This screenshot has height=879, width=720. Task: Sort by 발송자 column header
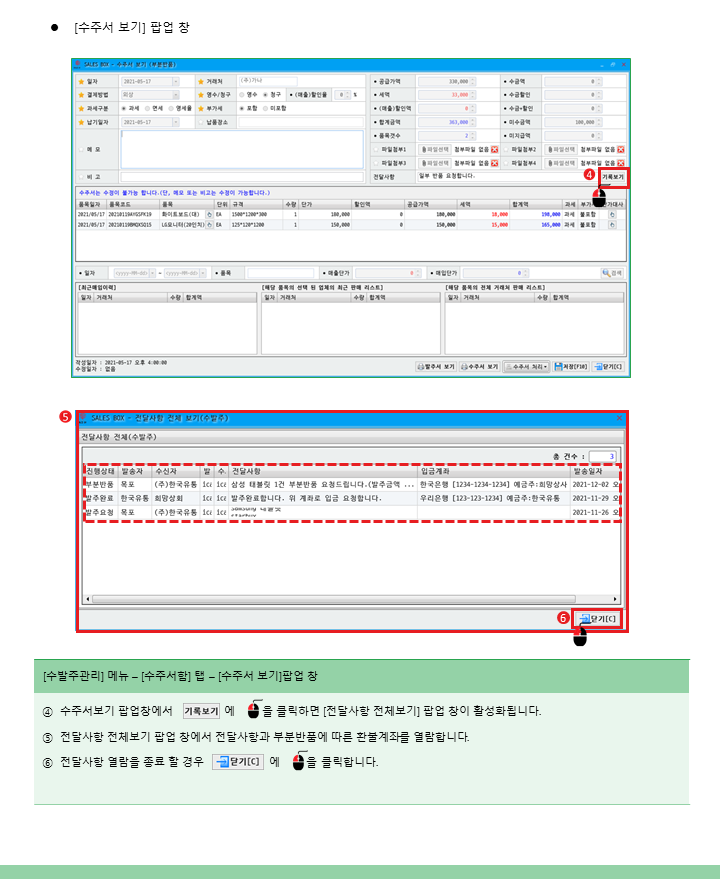pos(135,471)
